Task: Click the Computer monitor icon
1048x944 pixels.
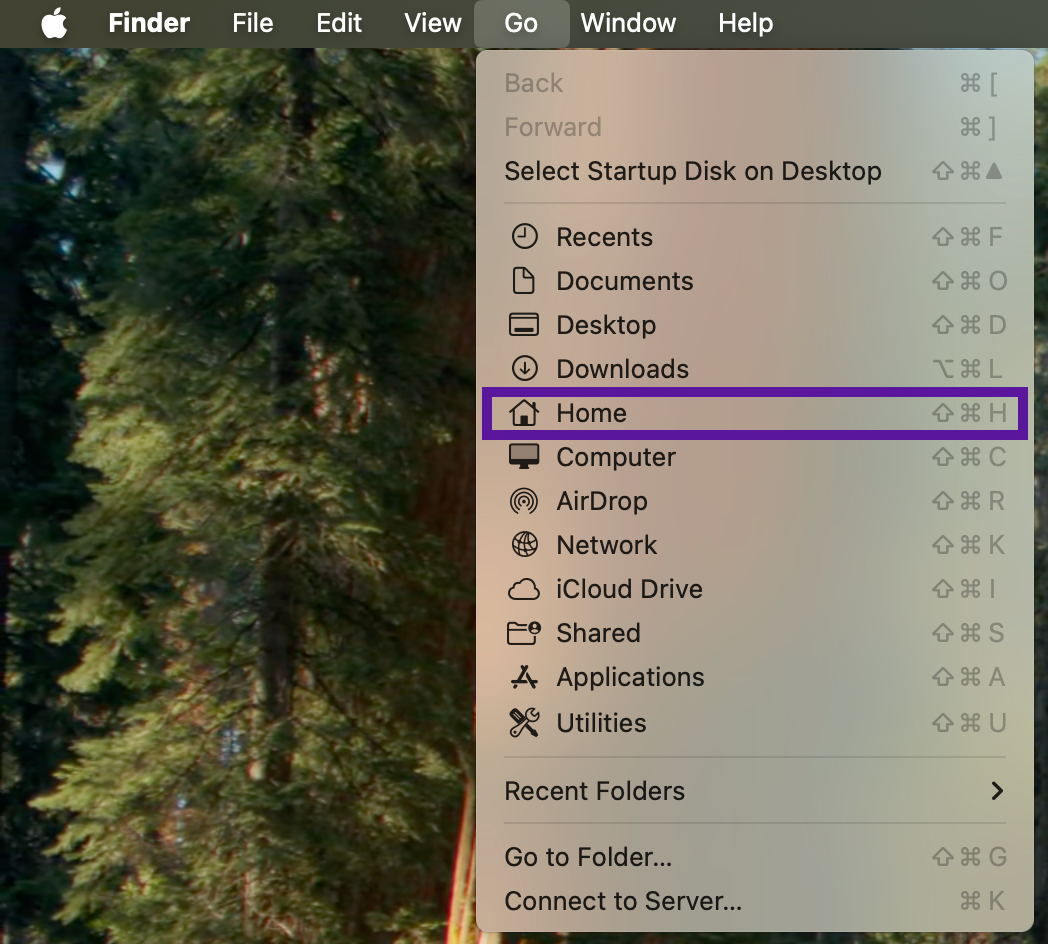Action: pos(524,457)
